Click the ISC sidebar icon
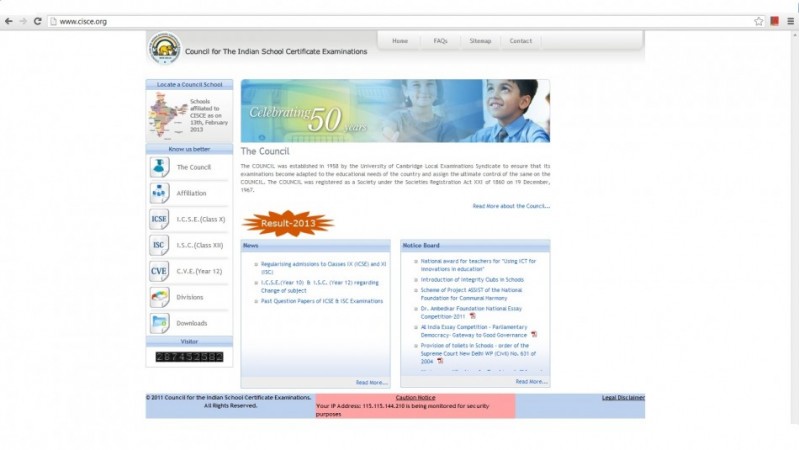The image size is (799, 450). click(x=159, y=245)
